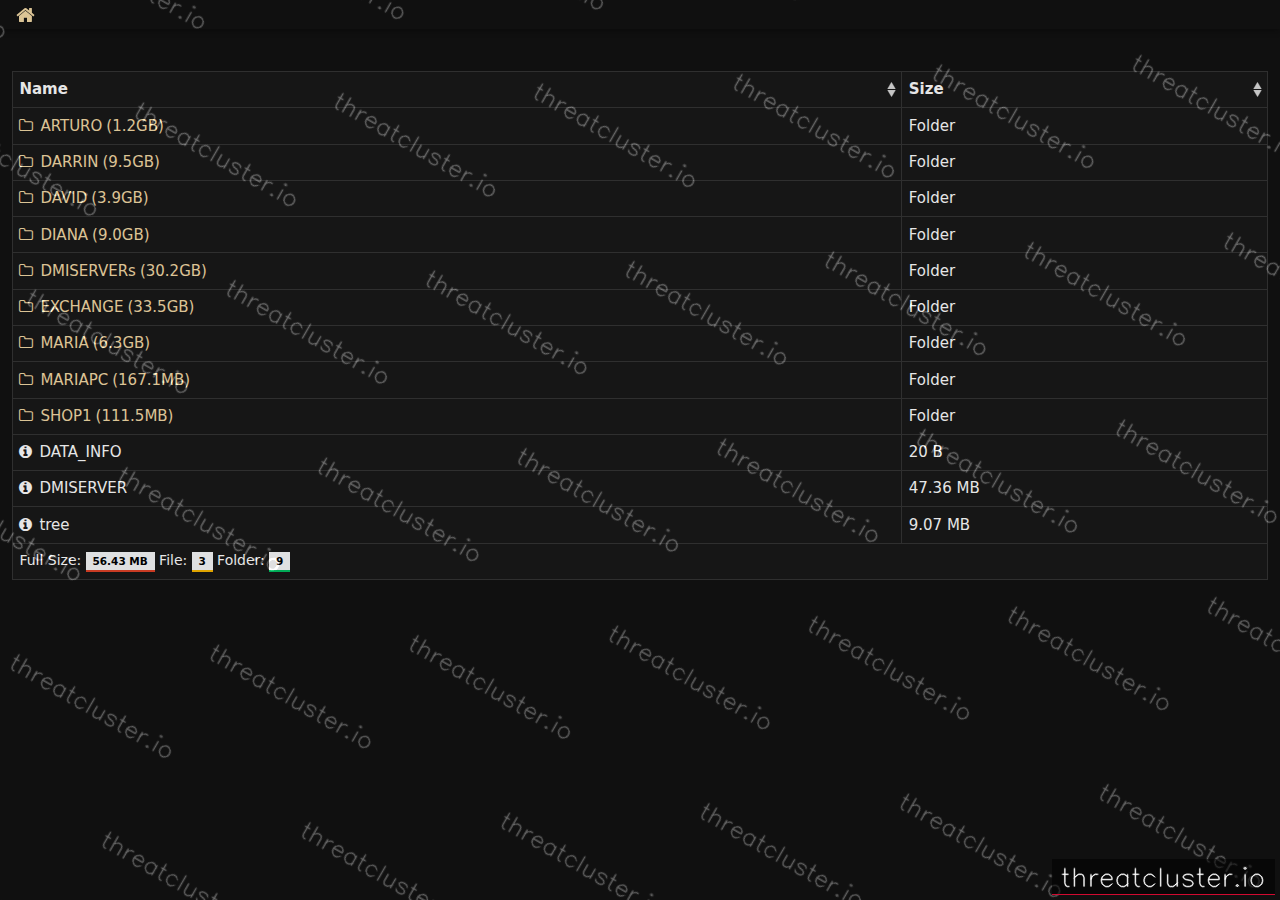The image size is (1280, 900).
Task: Click the 20 B size cell
Action: [x=1084, y=452]
